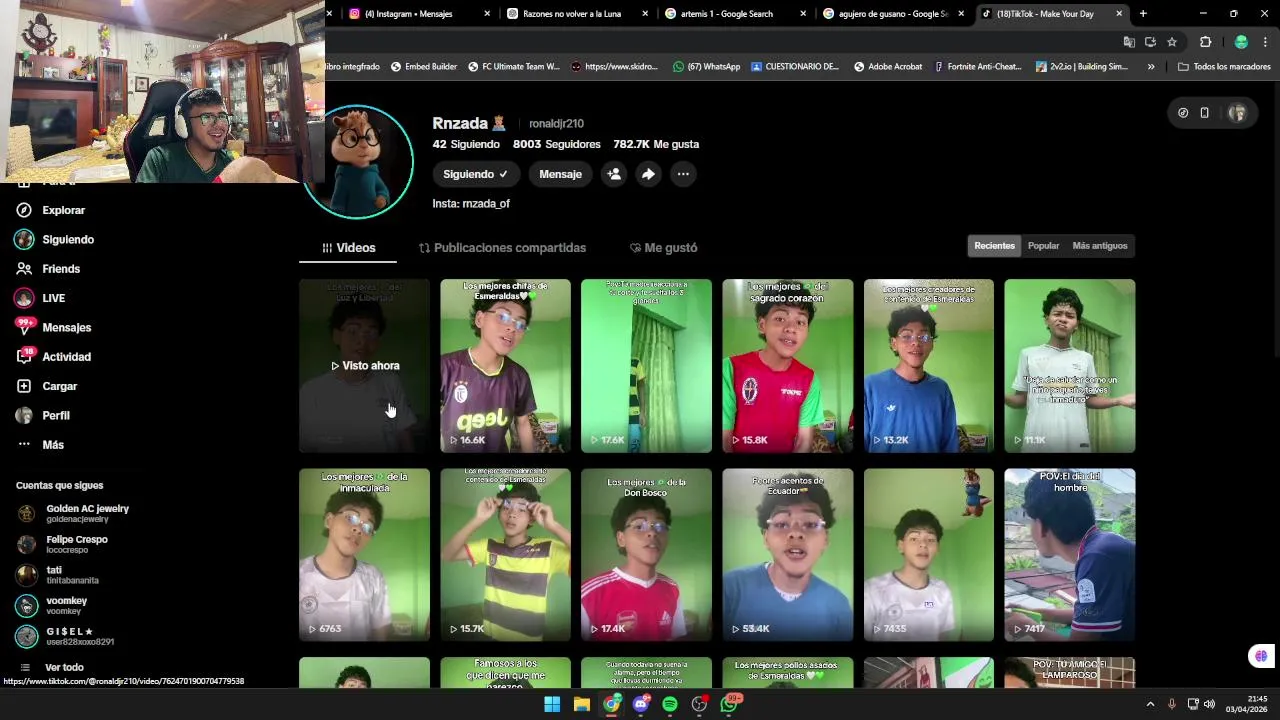This screenshot has width=1280, height=720.
Task: Open the Chrome extensions puzzle icon
Action: [x=1205, y=42]
